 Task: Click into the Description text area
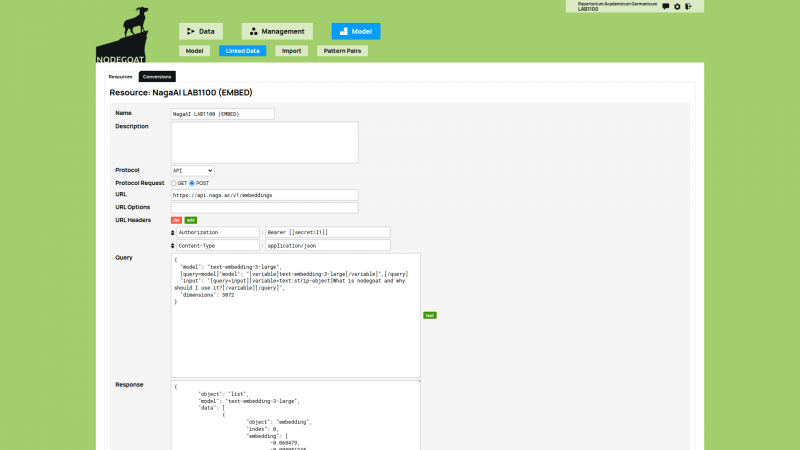tap(264, 142)
